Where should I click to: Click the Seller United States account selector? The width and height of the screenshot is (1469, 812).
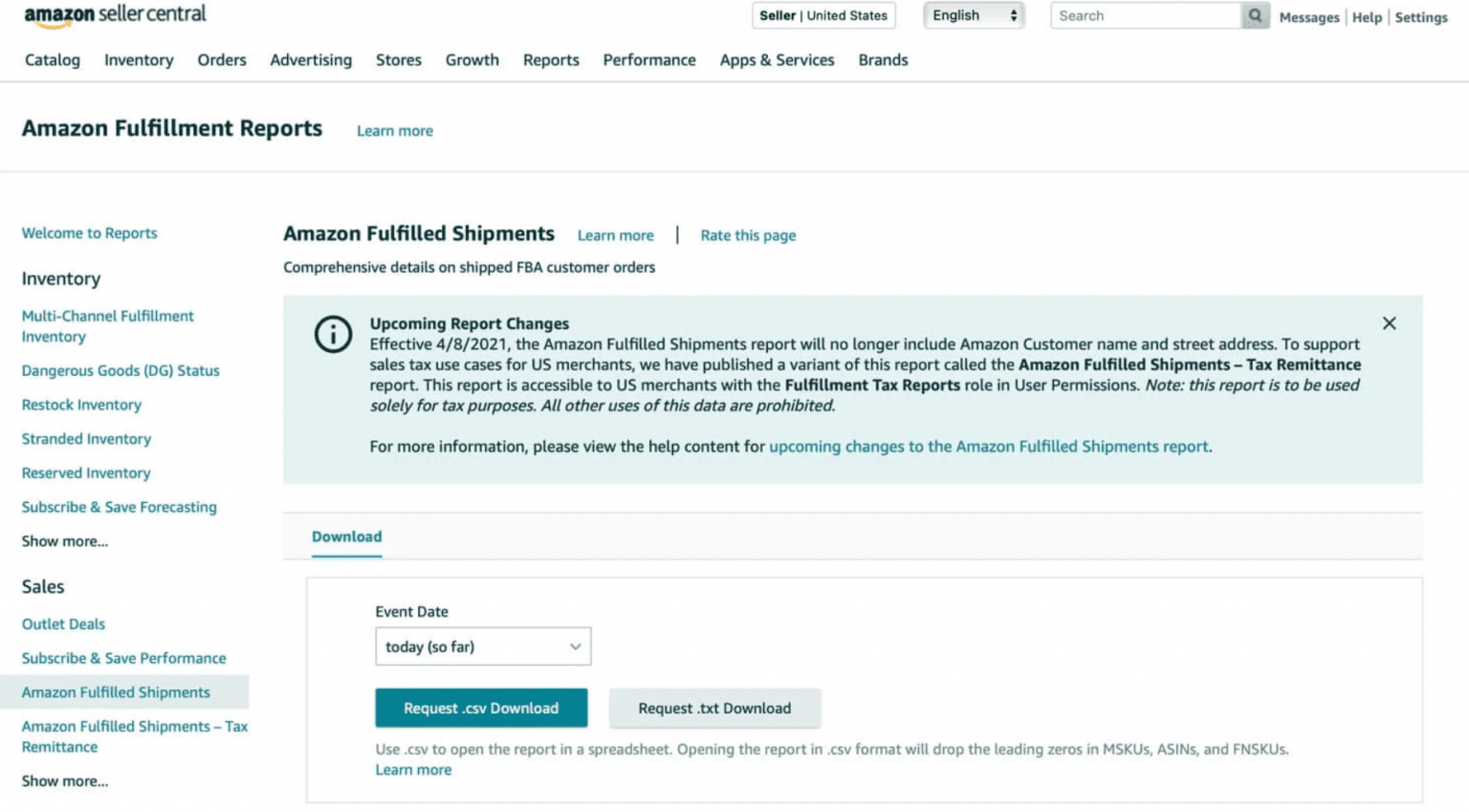[822, 15]
